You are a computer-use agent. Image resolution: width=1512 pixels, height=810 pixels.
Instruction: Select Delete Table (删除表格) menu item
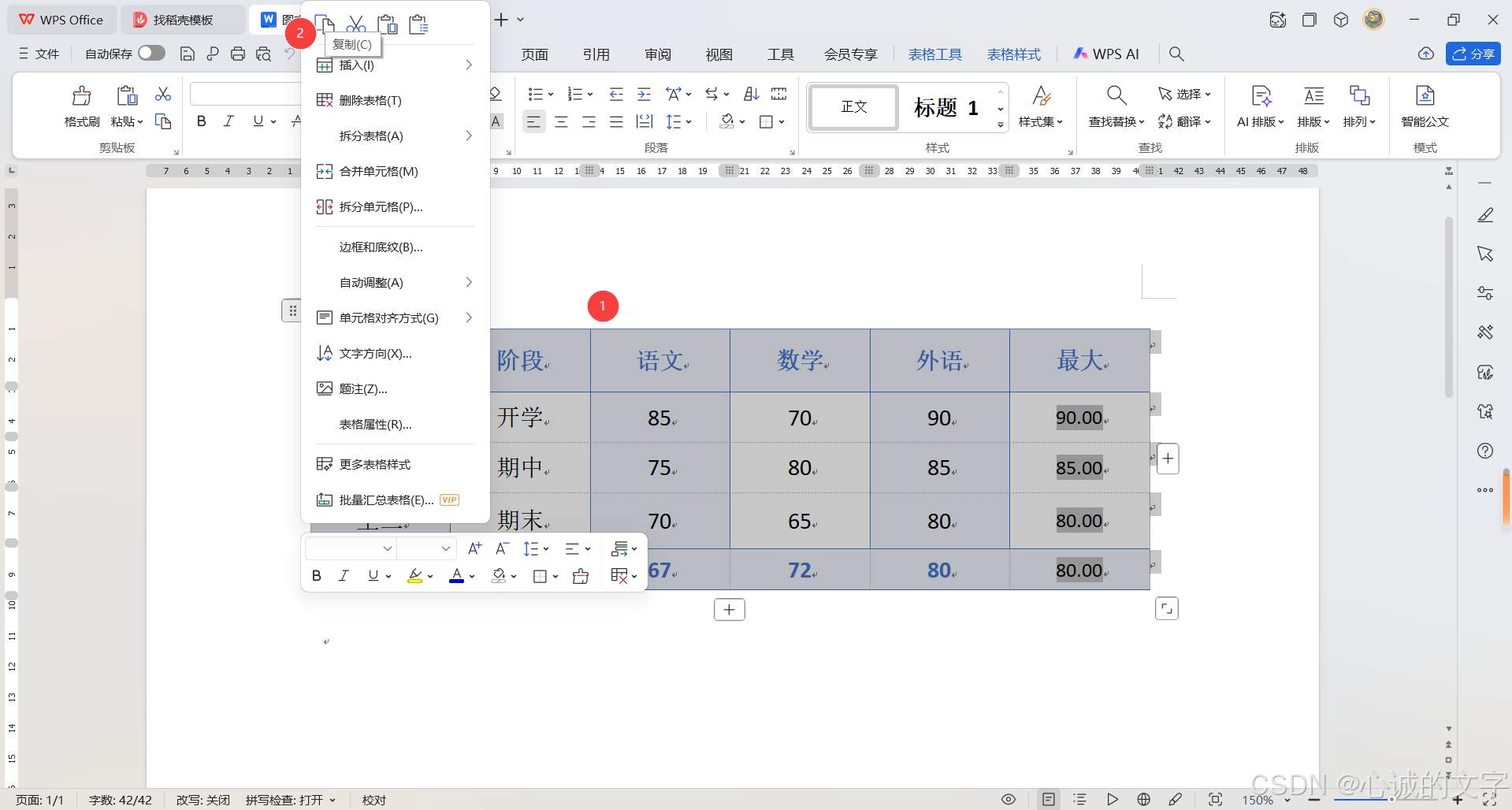pos(396,100)
